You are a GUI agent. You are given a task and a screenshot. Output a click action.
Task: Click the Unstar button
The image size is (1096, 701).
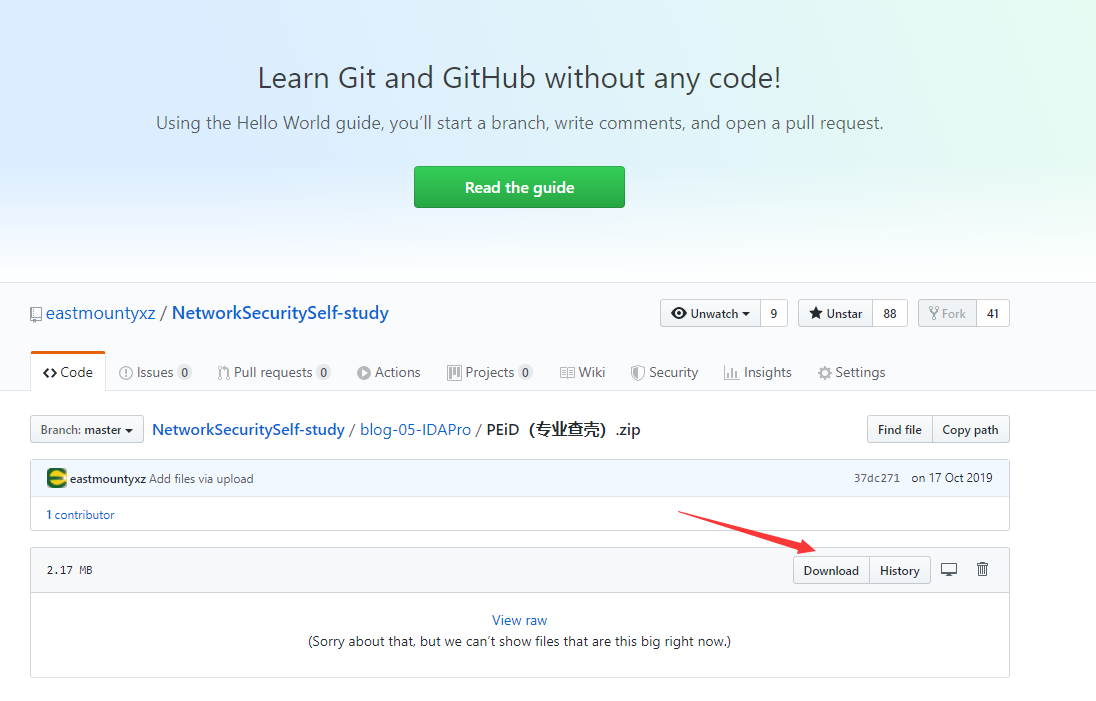tap(835, 313)
